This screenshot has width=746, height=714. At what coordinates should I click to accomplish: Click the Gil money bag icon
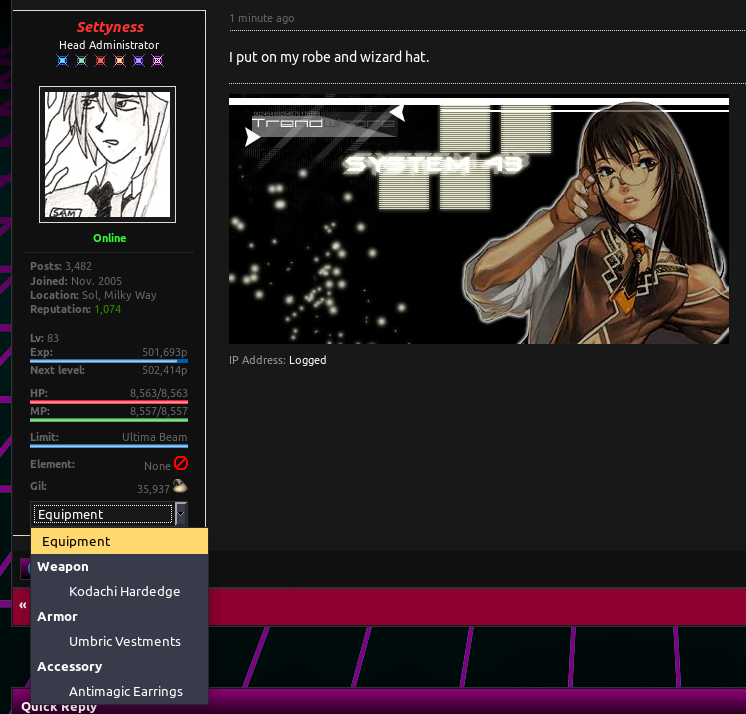pos(180,486)
